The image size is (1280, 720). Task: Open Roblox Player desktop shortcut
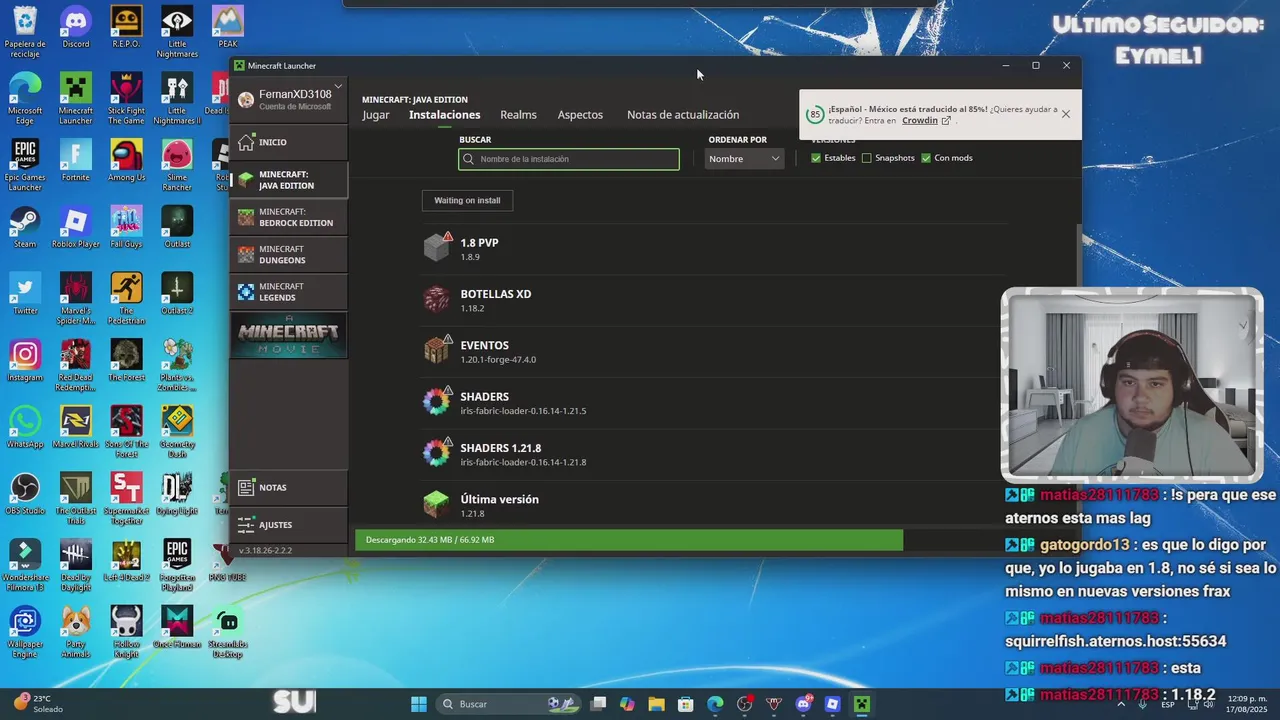pyautogui.click(x=76, y=227)
